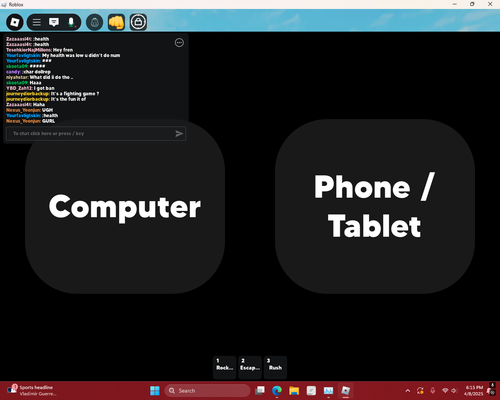Choose the Computer device option

tap(125, 206)
